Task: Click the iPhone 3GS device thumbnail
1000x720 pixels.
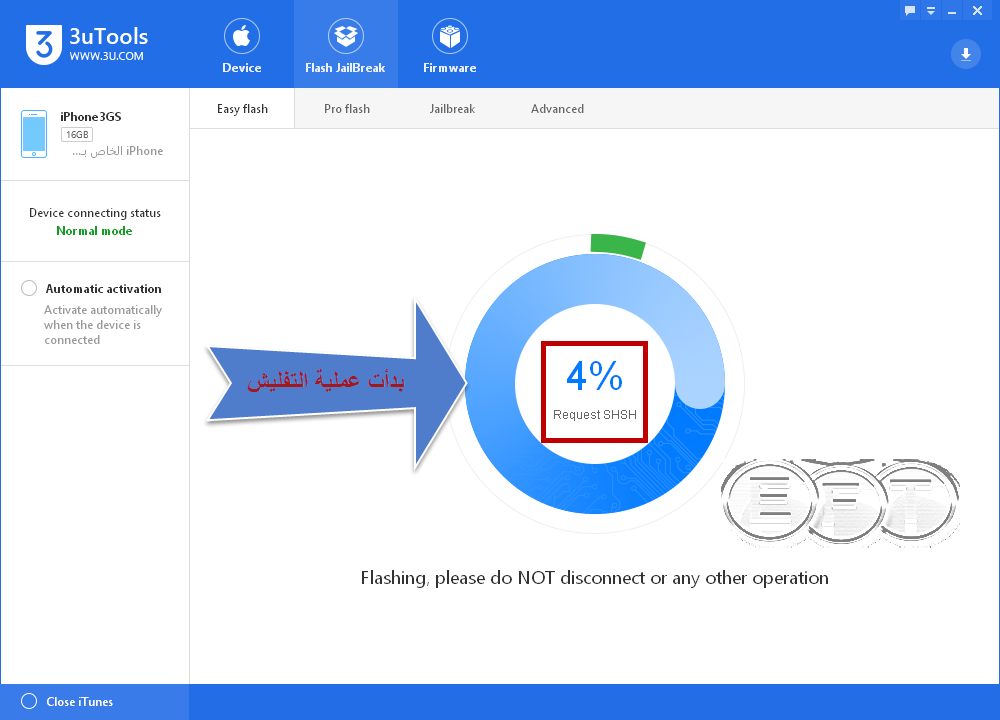Action: click(34, 134)
